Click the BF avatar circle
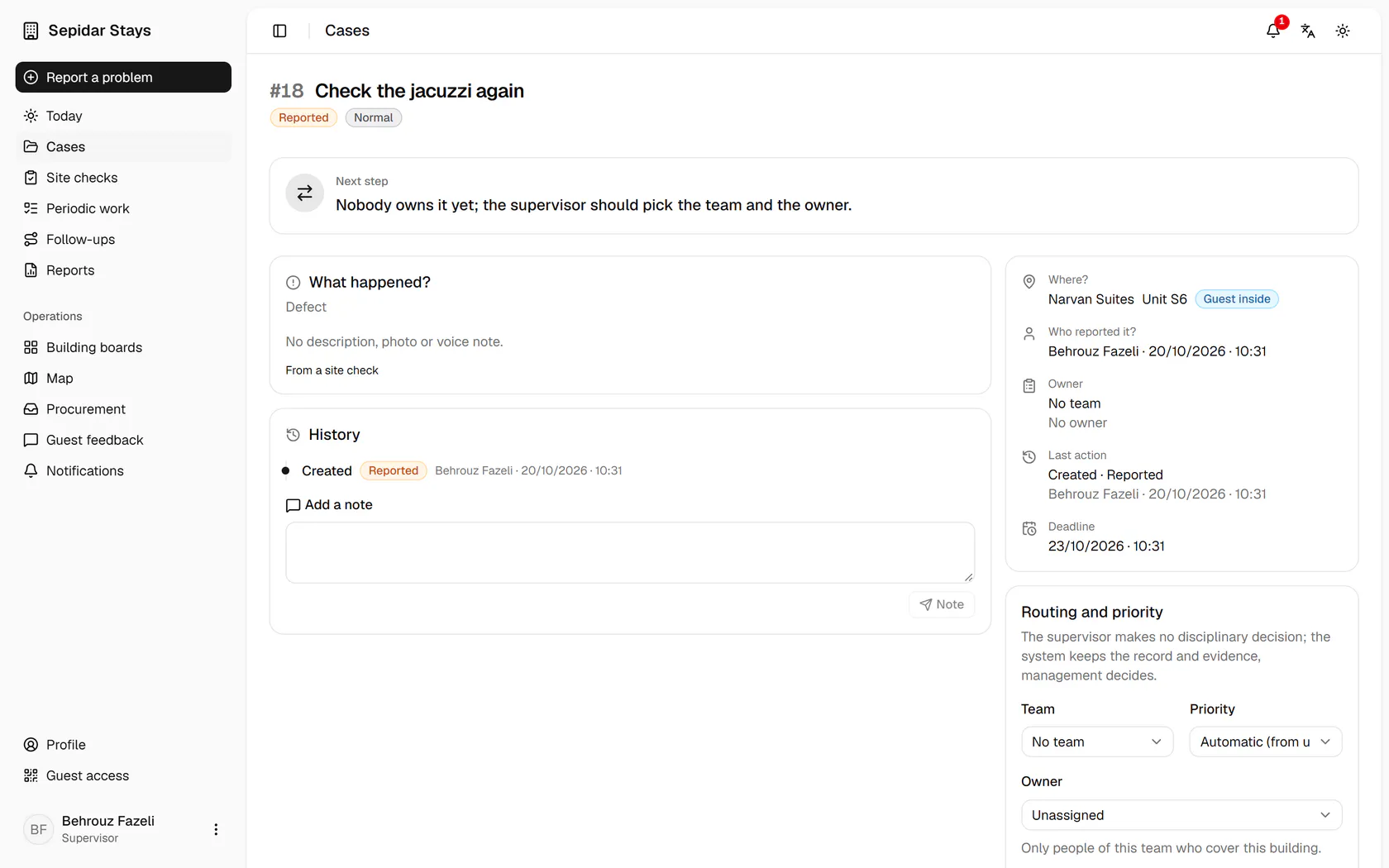This screenshot has height=868, width=1389. [x=39, y=829]
